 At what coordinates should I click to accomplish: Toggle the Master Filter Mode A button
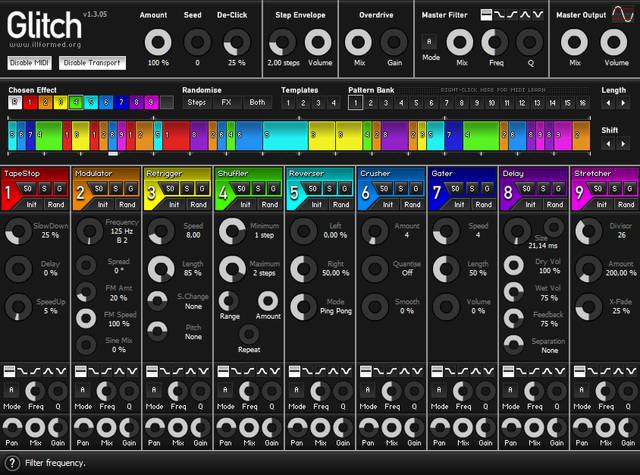point(429,42)
